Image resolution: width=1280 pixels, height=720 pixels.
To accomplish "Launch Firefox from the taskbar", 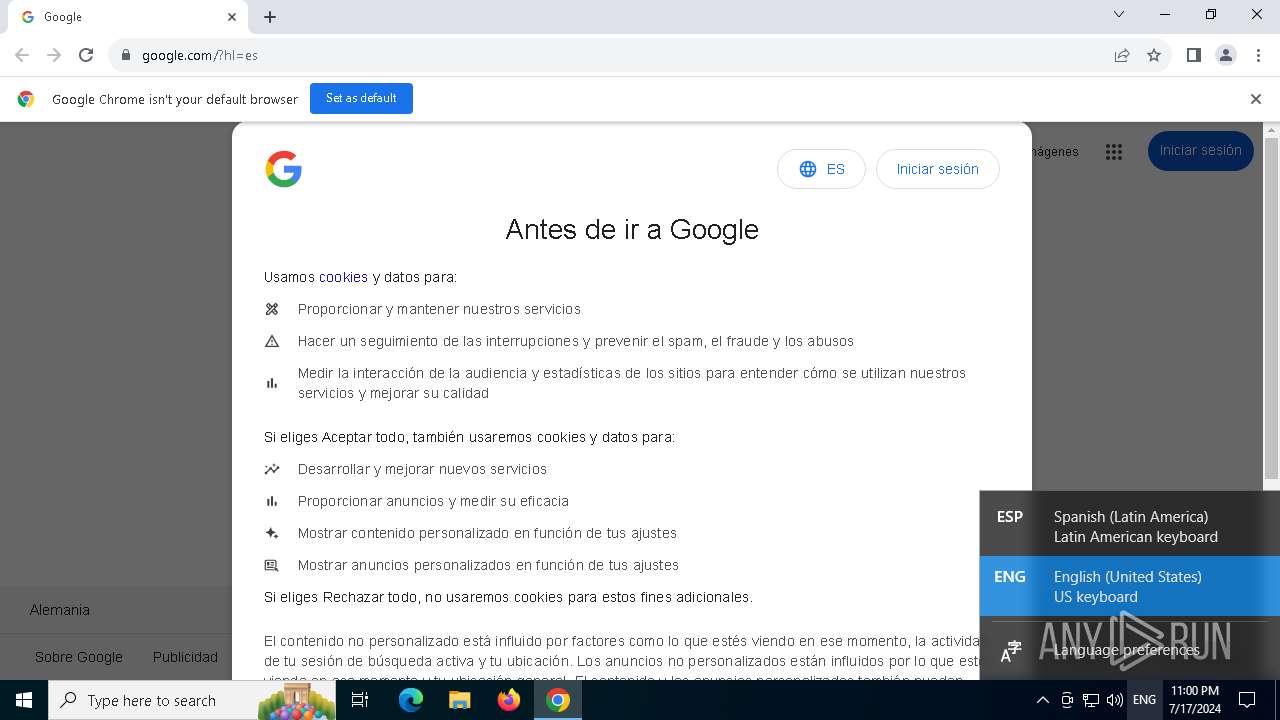I will pos(509,700).
